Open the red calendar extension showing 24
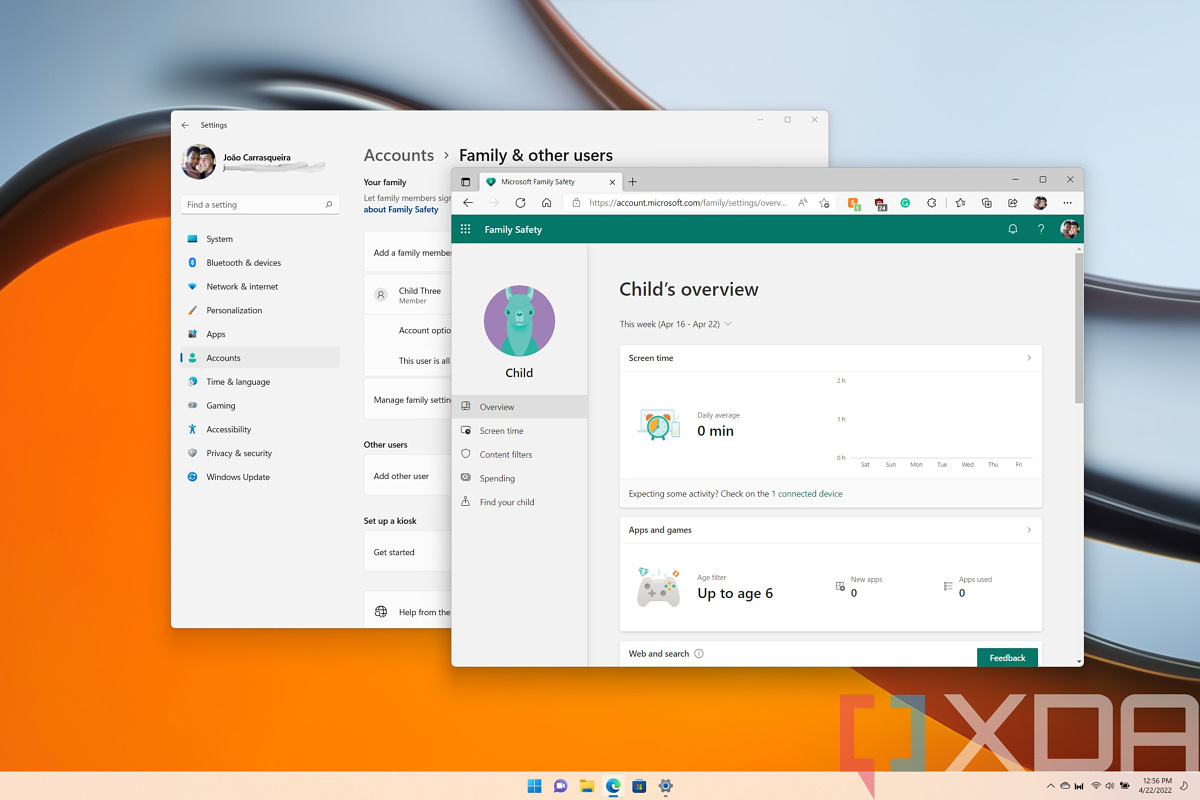 [880, 203]
